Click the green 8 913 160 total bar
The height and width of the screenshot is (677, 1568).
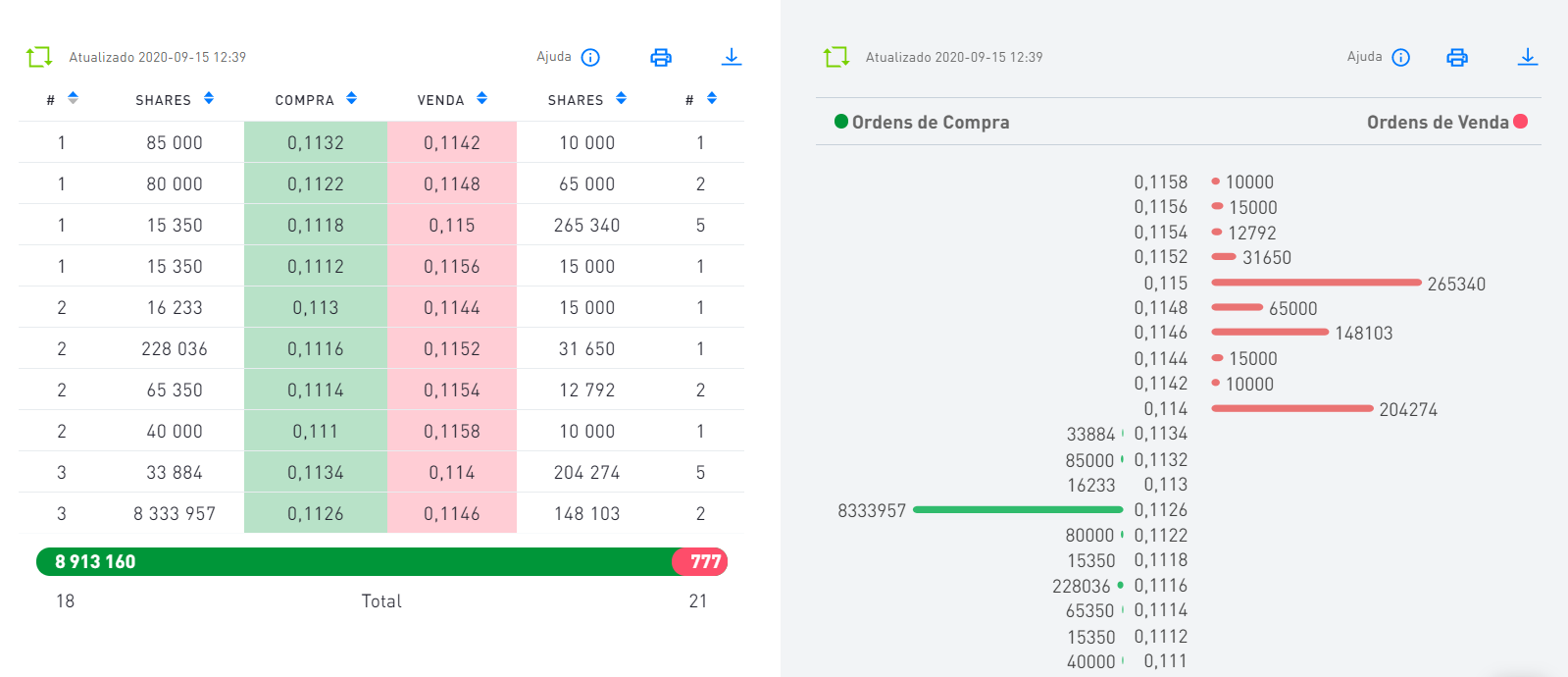tap(353, 561)
